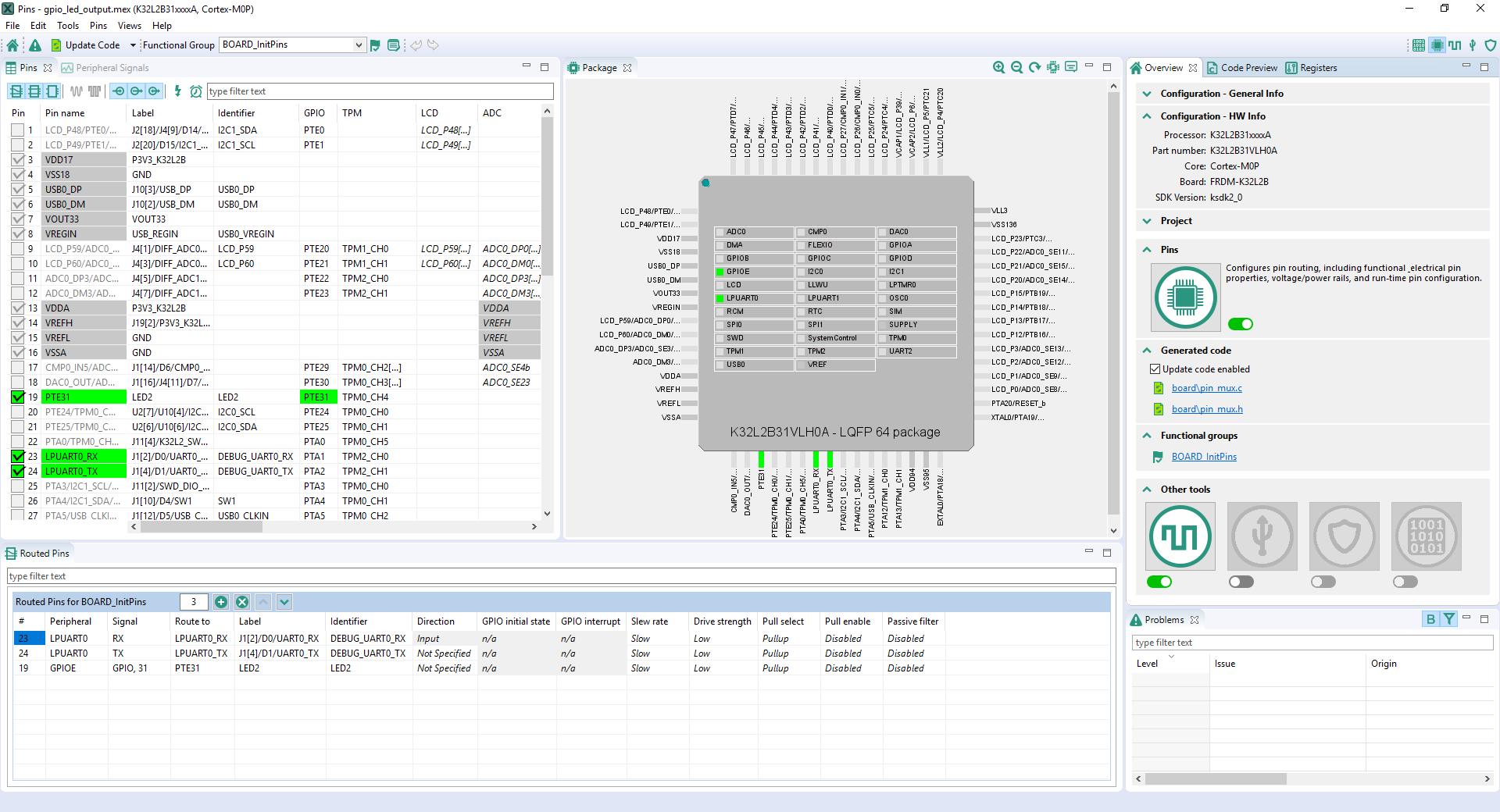Viewport: 1500px width, 812px height.
Task: Collapse the Generated code section
Action: [1147, 351]
